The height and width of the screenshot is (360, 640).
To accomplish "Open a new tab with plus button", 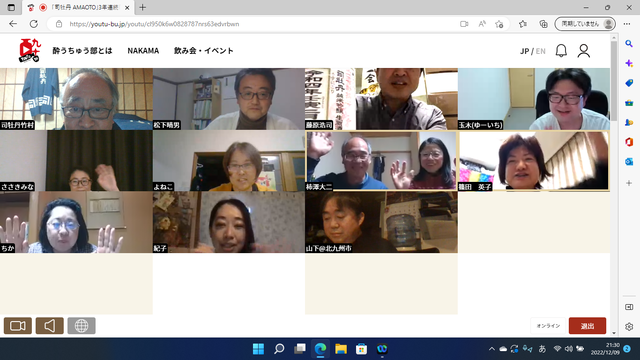I will point(142,7).
